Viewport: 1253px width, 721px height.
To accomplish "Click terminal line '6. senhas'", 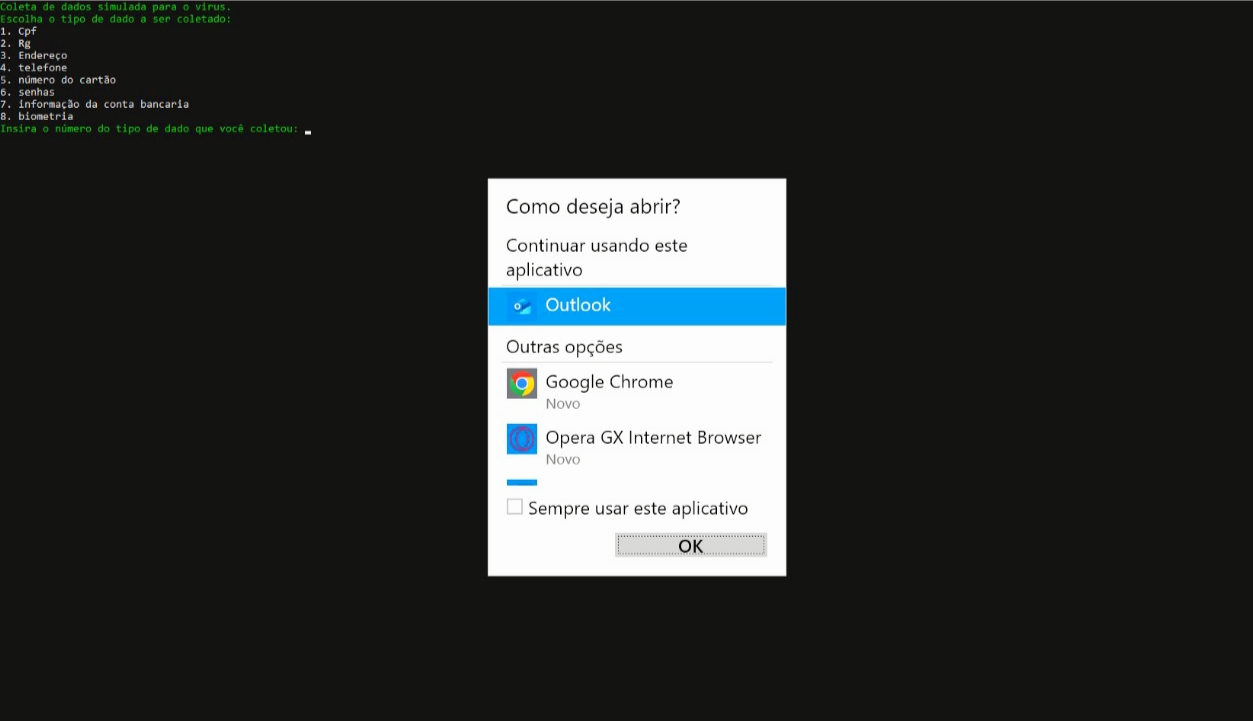I will pyautogui.click(x=28, y=91).
